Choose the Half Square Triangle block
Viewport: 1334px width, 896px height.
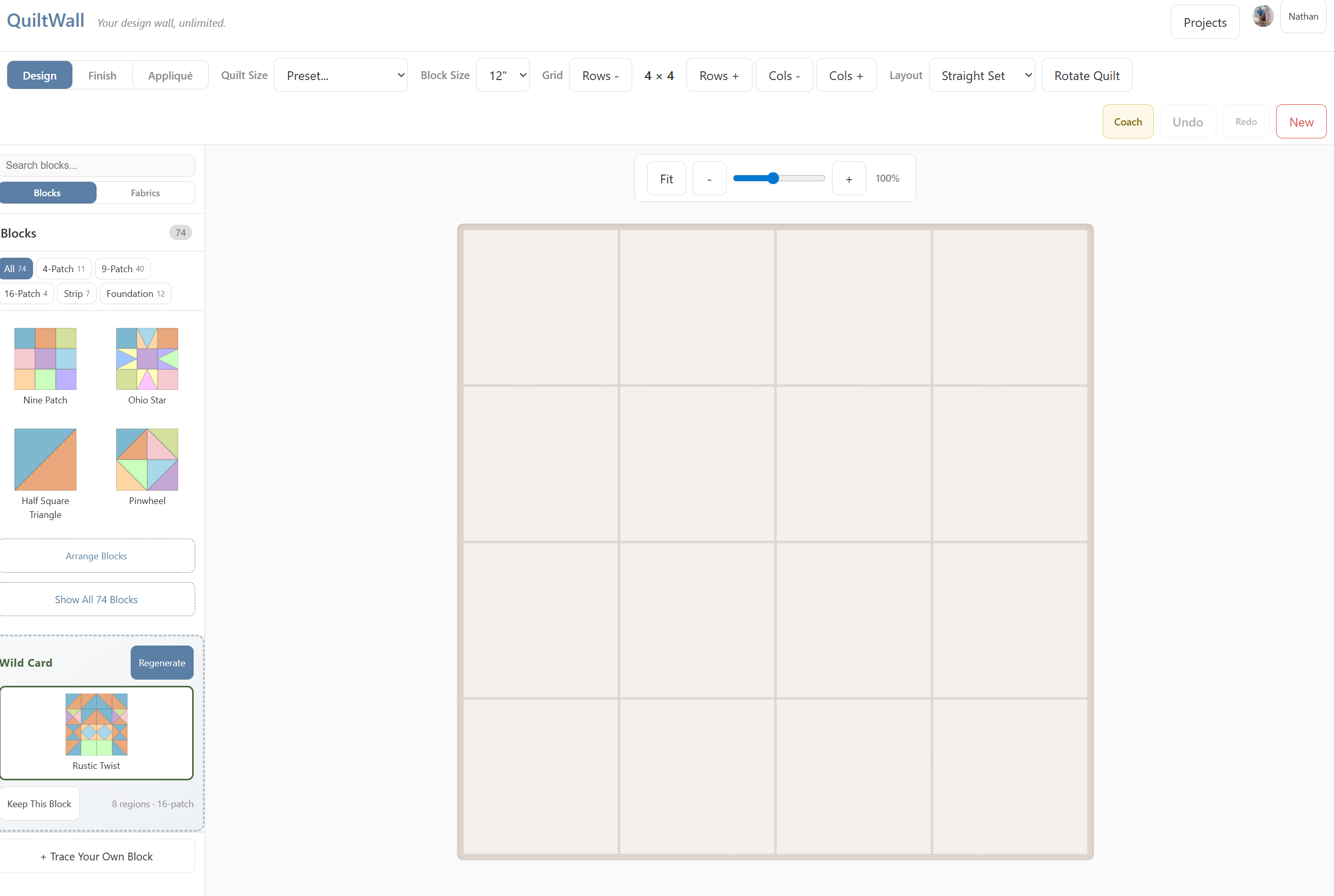pyautogui.click(x=45, y=459)
